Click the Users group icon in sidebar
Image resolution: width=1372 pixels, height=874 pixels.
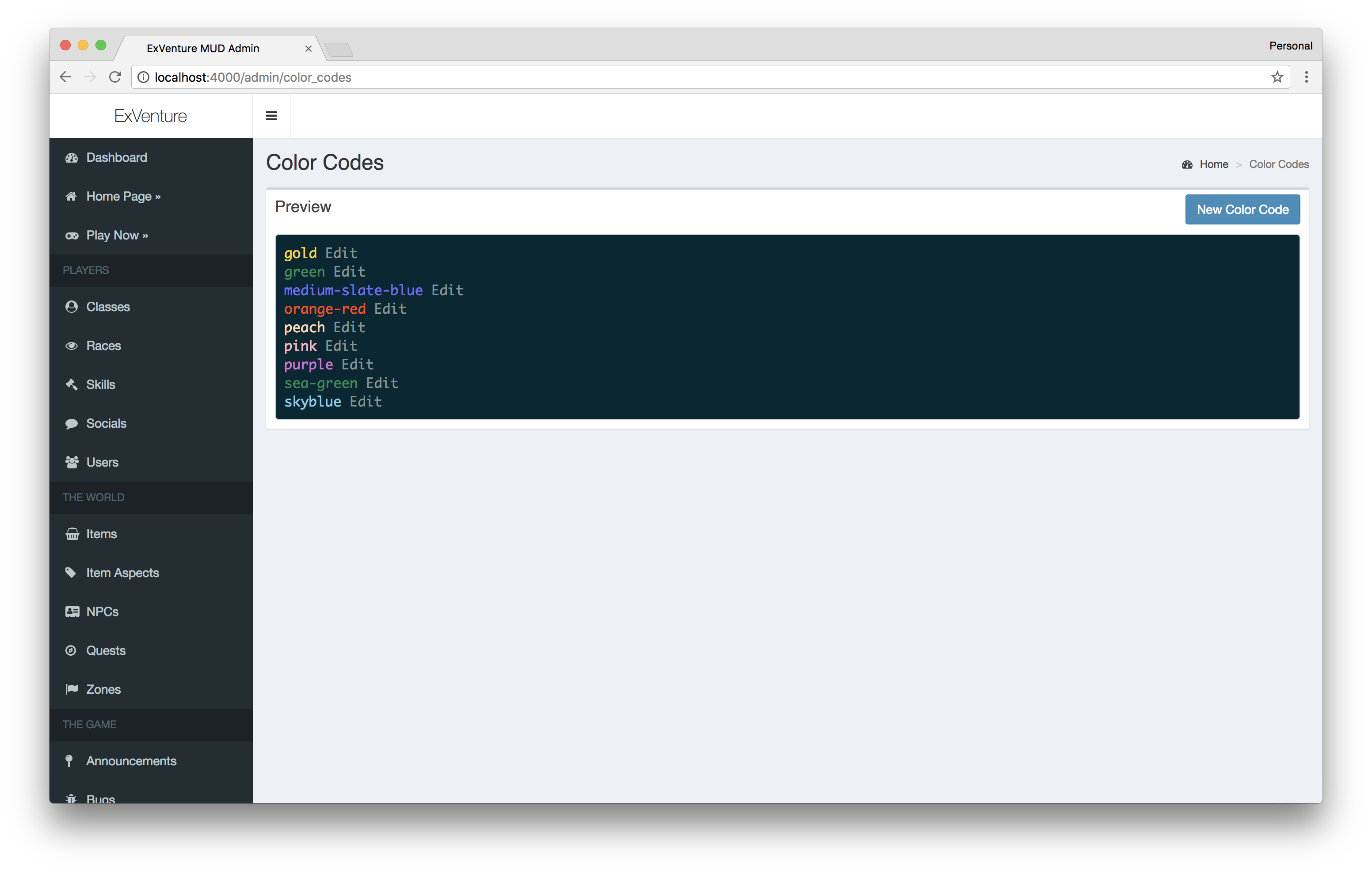[71, 462]
